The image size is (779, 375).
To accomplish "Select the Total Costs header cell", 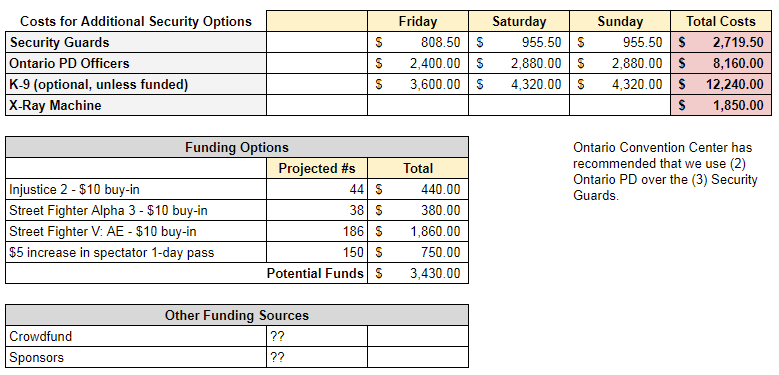I will click(x=721, y=21).
